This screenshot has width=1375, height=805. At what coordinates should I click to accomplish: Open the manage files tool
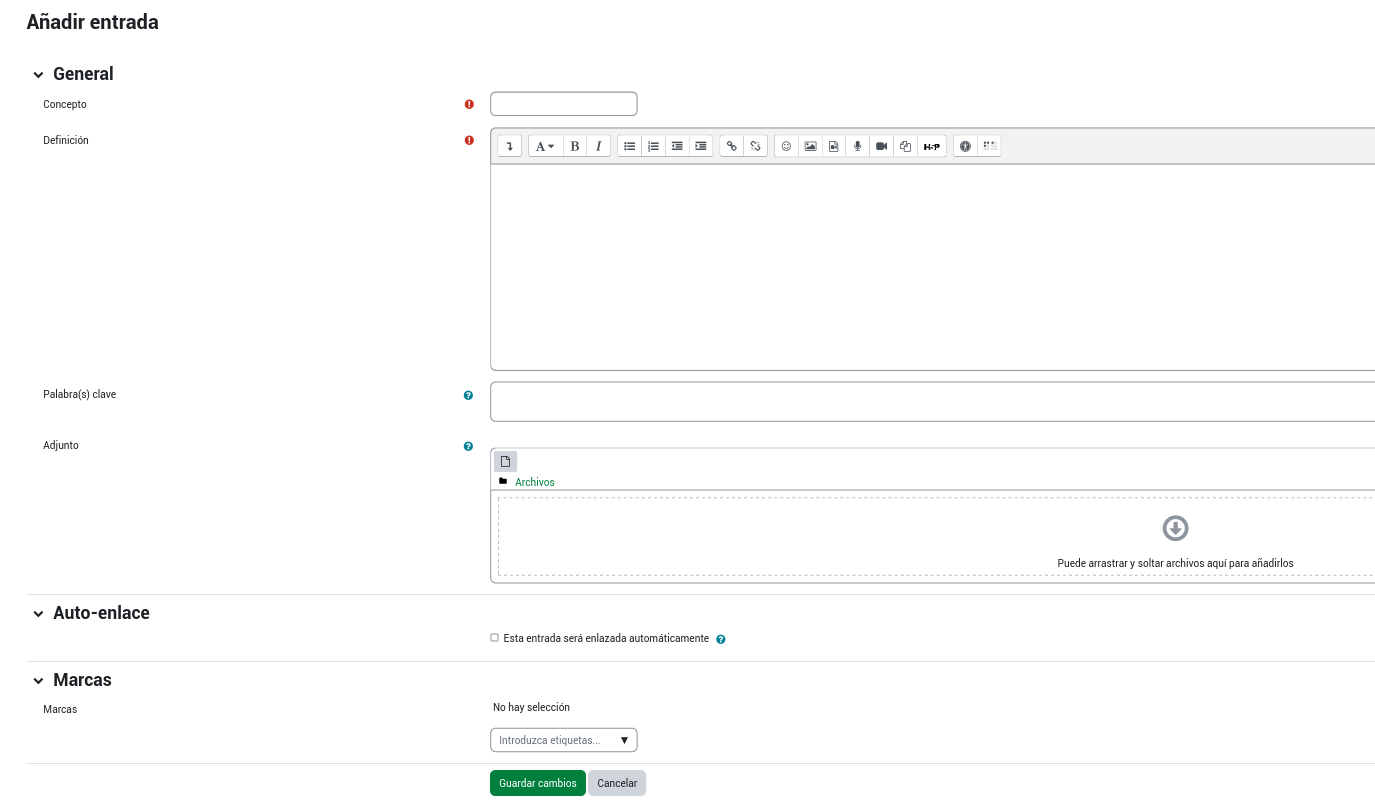click(x=905, y=146)
